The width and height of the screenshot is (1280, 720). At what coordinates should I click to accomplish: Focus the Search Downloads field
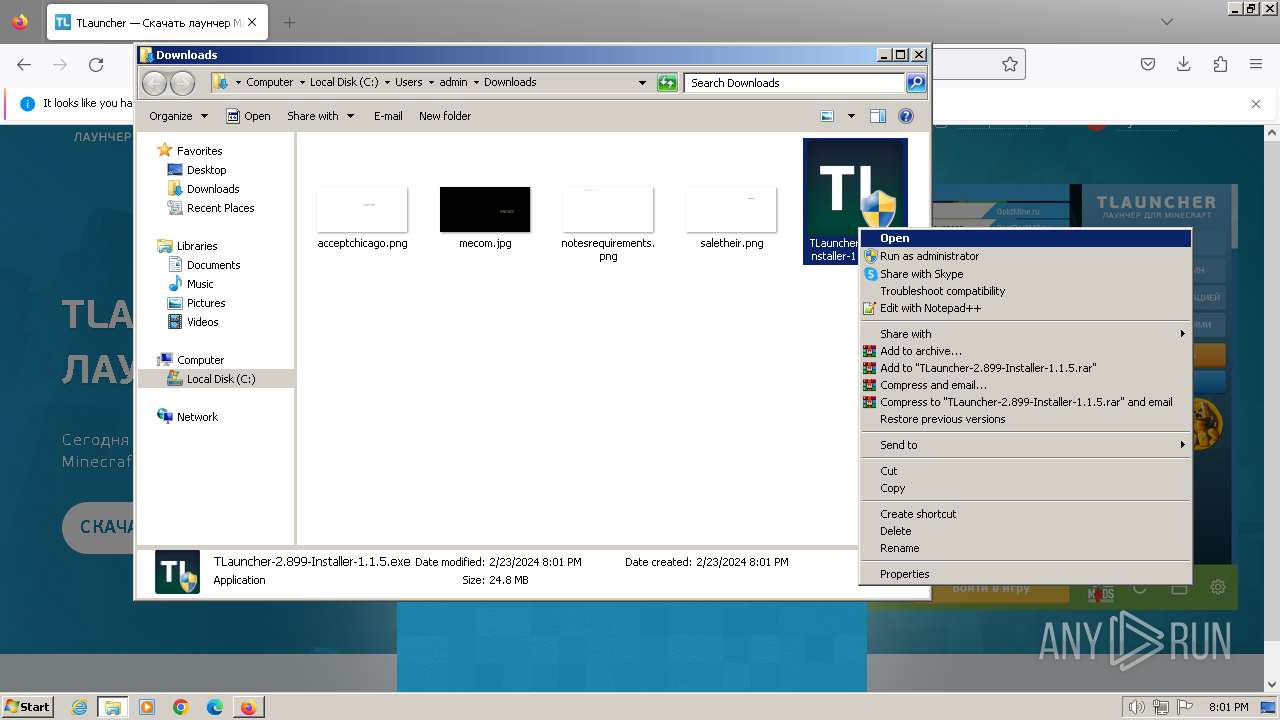[795, 83]
